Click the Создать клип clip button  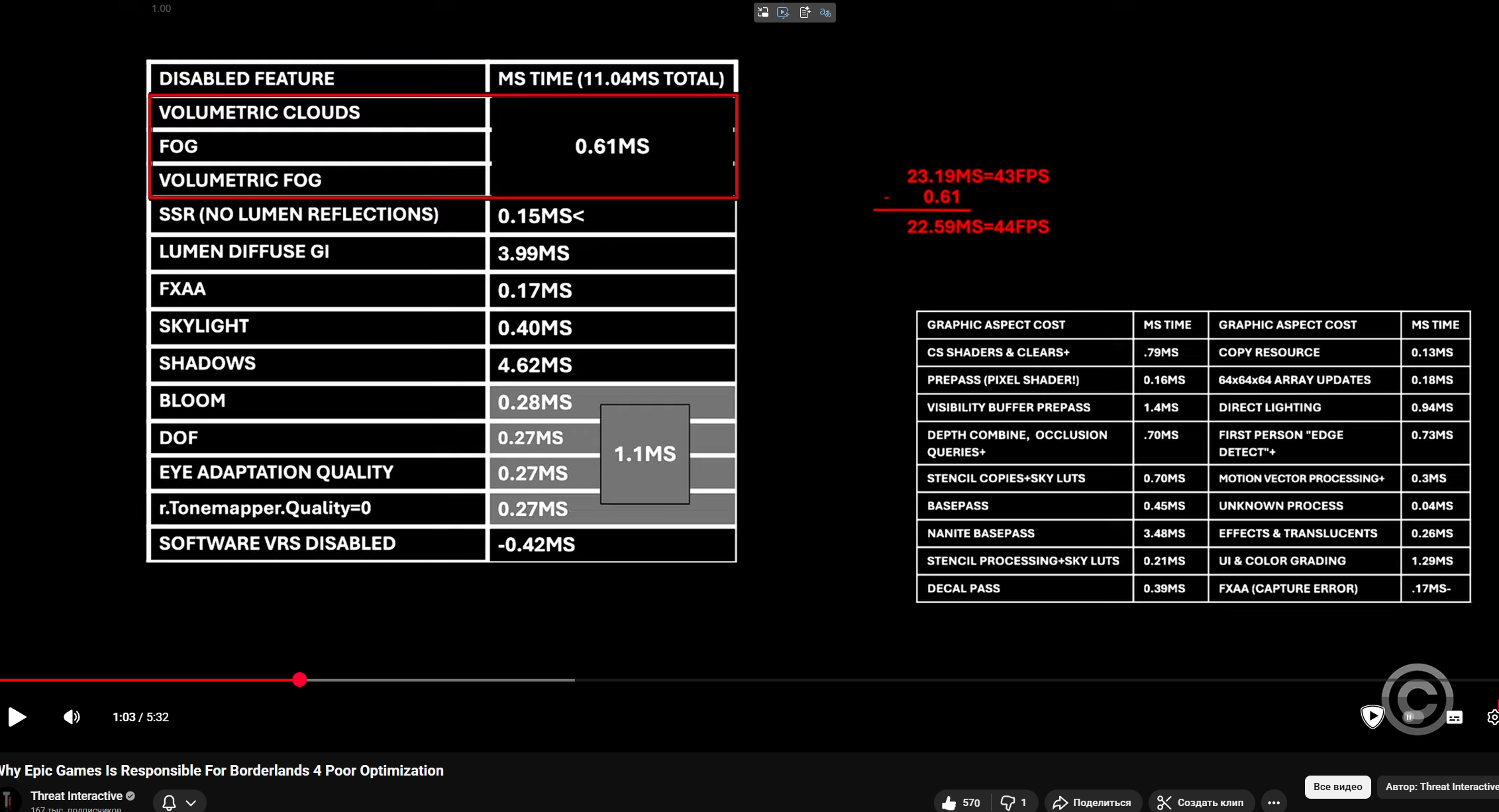click(x=1200, y=802)
